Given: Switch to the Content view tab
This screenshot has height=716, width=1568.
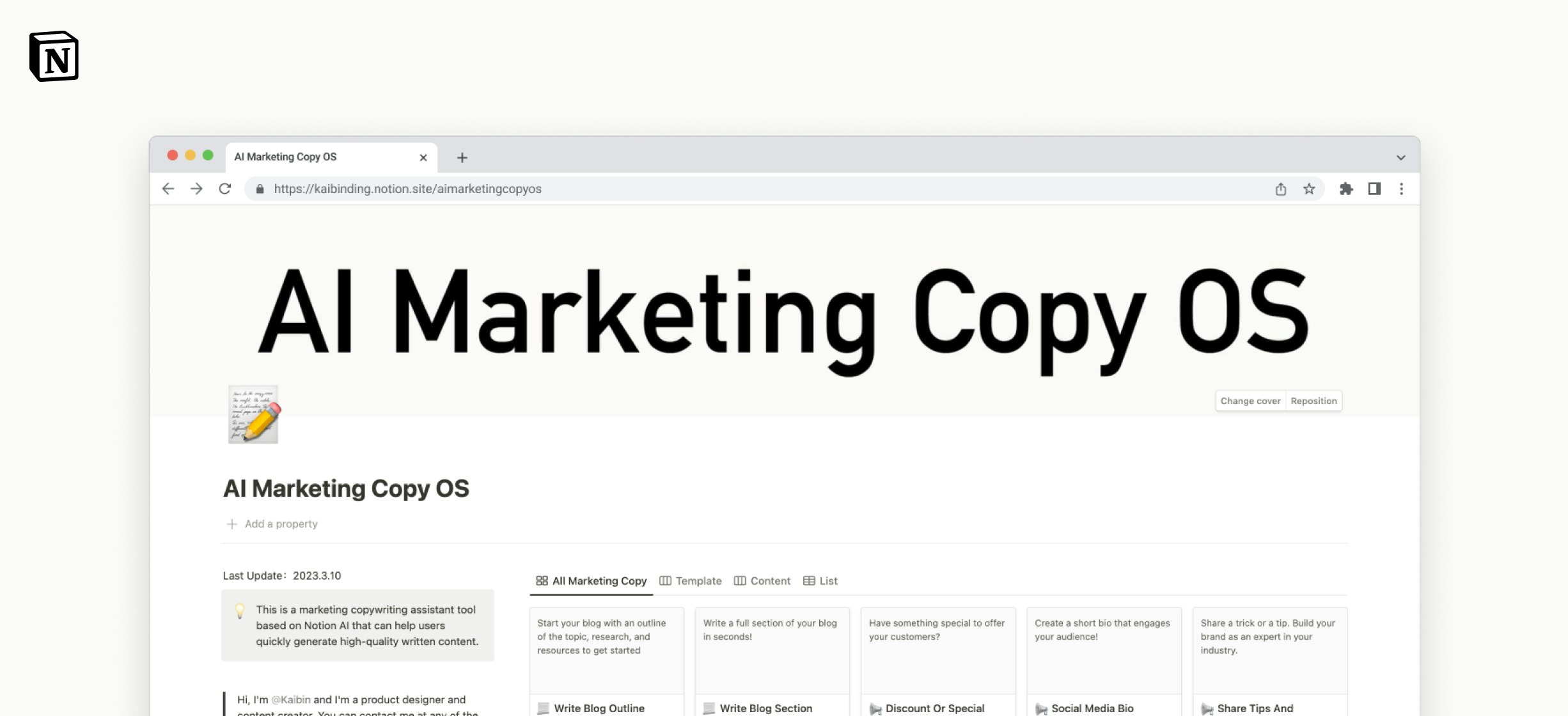Looking at the screenshot, I should click(762, 580).
